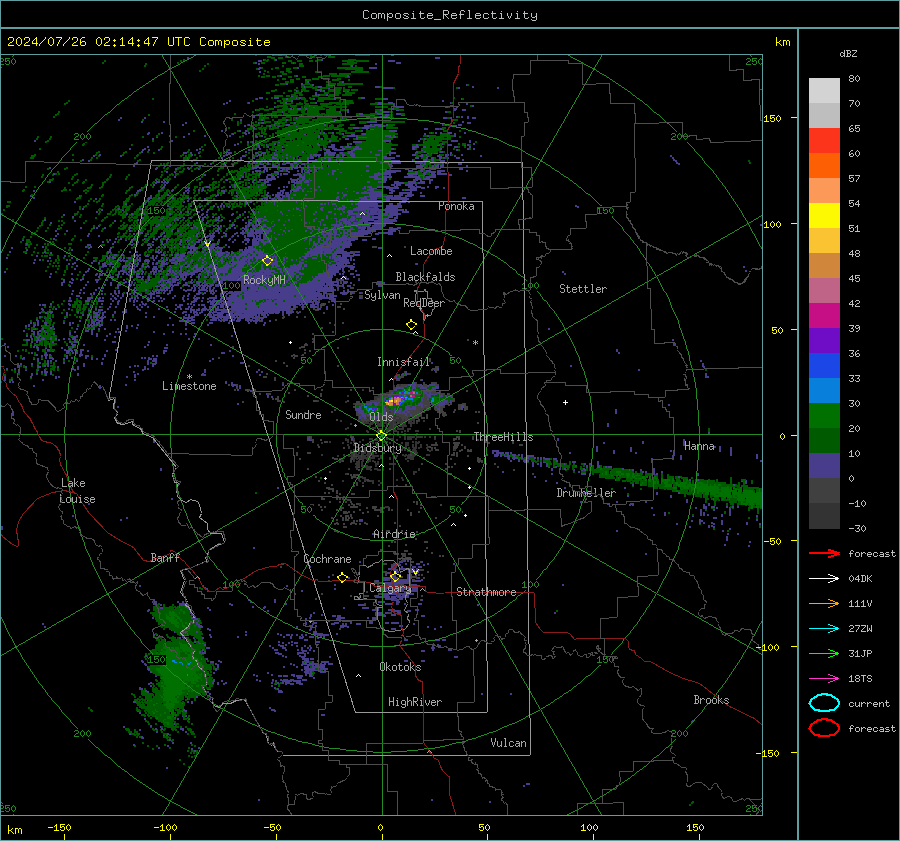900x841 pixels.
Task: Click the Drumheller label
Action: (586, 493)
